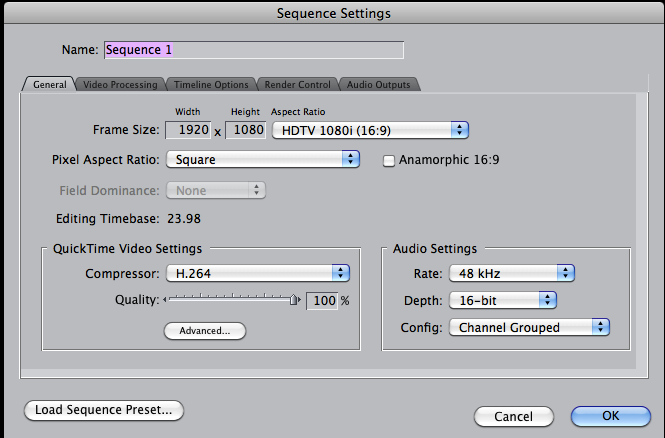The image size is (665, 438).
Task: Click the frame Width field
Action: [193, 129]
